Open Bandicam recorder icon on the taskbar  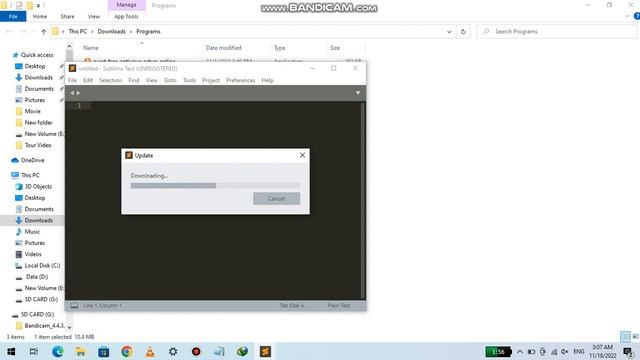click(196, 351)
